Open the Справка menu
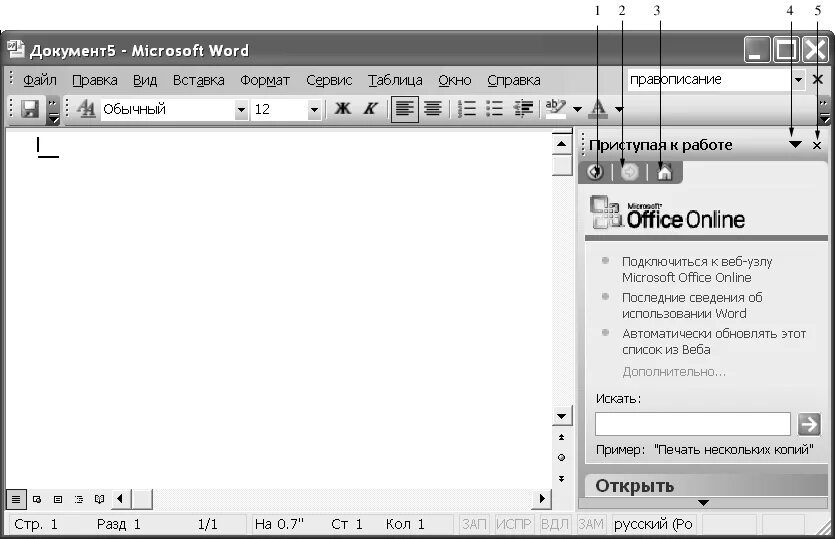 [514, 80]
